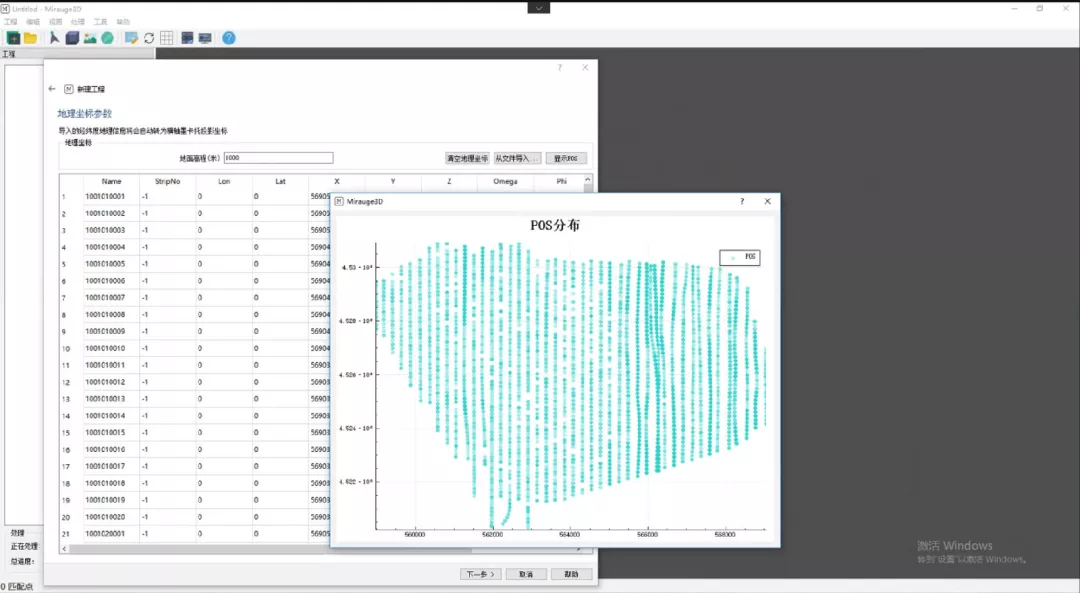The height and width of the screenshot is (593, 1080).
Task: Open the 工具 menu in menu bar
Action: pos(100,21)
